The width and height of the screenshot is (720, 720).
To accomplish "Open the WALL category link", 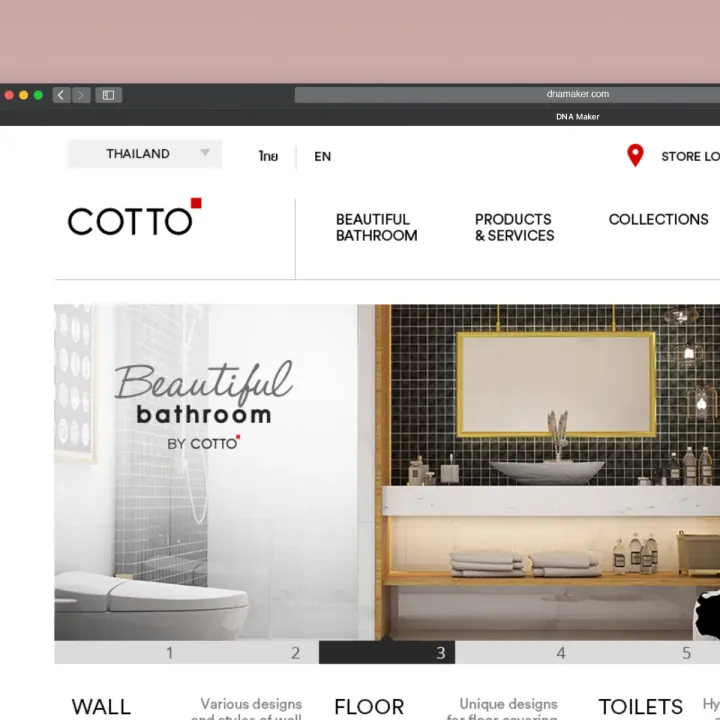I will pyautogui.click(x=101, y=707).
